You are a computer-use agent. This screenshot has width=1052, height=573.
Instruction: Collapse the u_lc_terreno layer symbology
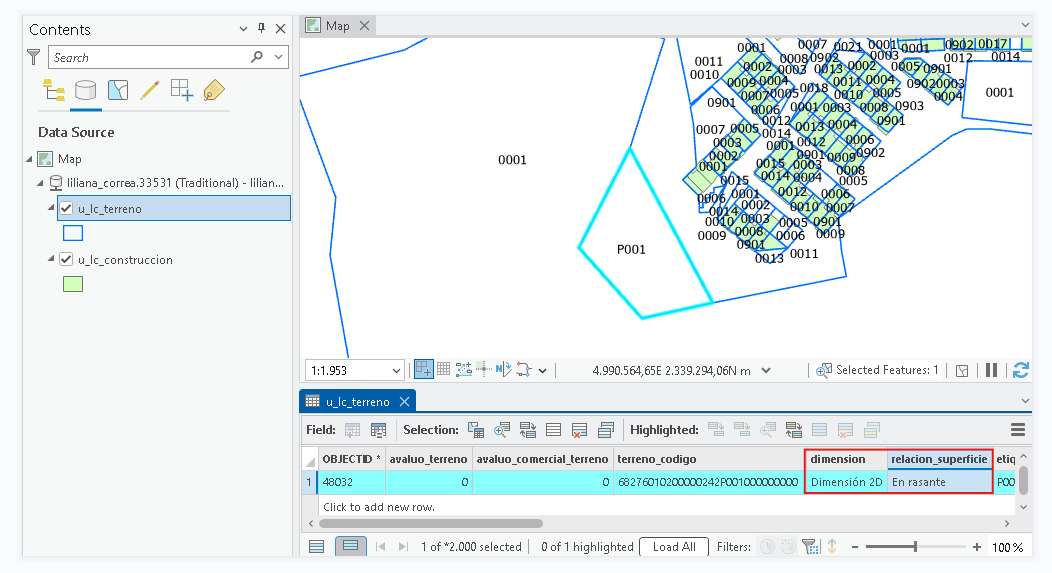coord(51,207)
